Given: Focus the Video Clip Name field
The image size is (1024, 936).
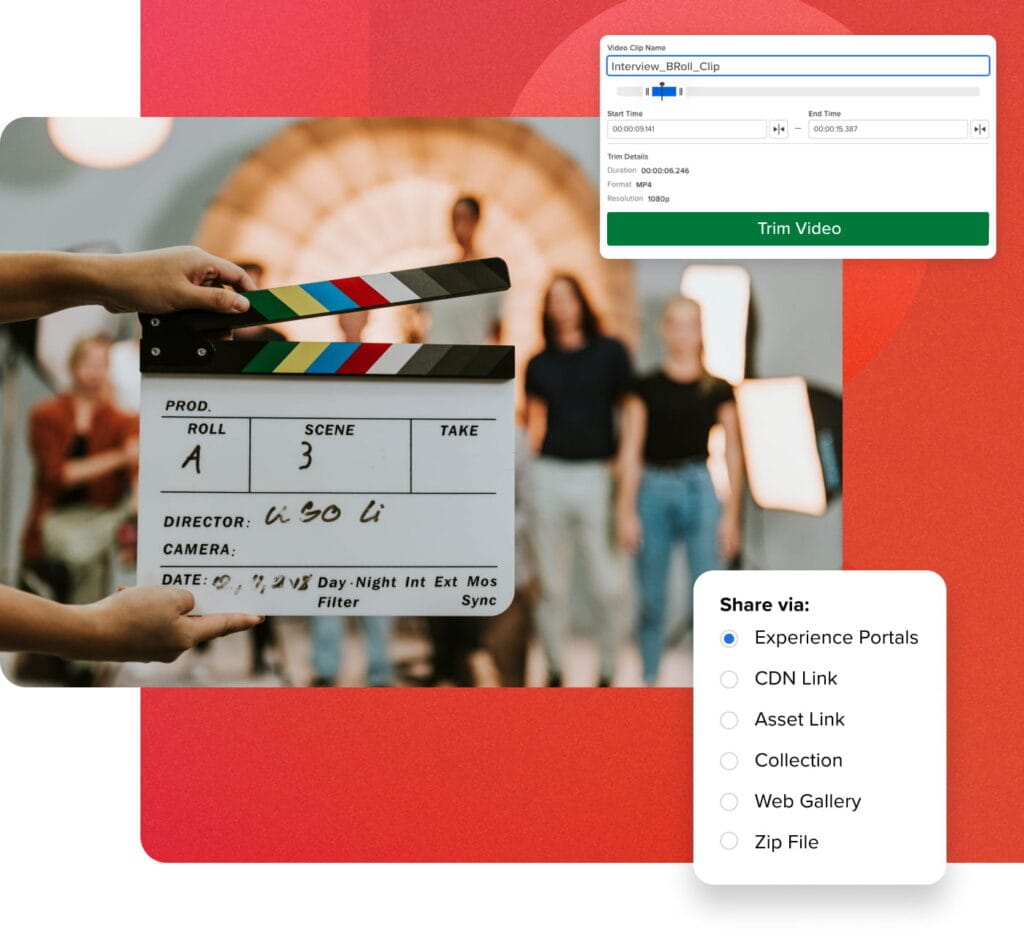Looking at the screenshot, I should tap(797, 66).
